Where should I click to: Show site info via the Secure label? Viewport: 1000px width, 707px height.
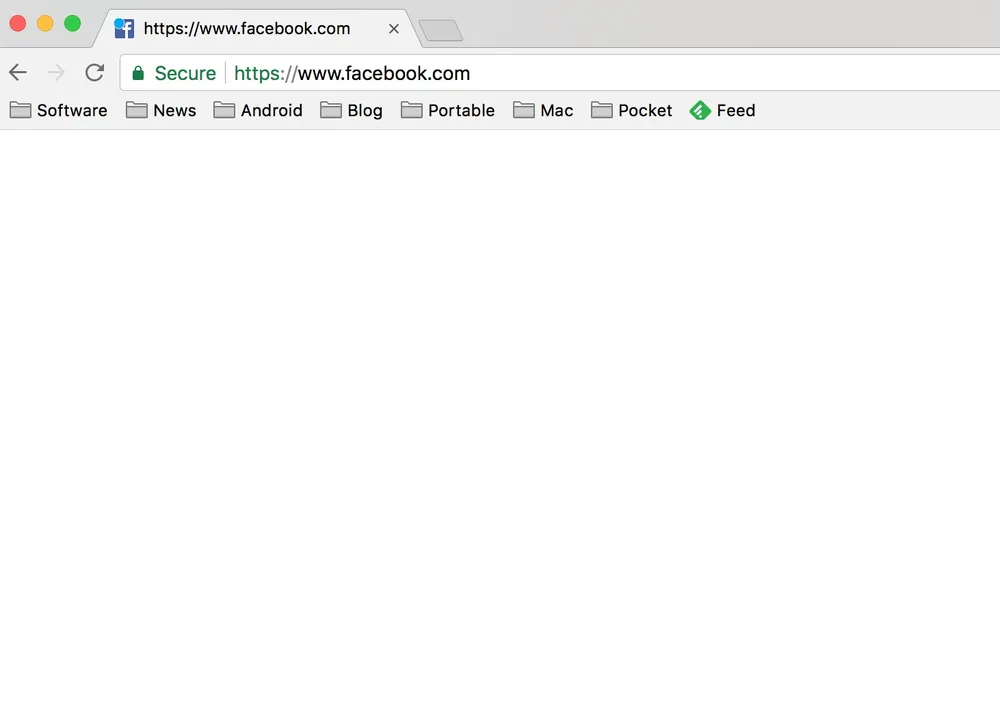185,73
